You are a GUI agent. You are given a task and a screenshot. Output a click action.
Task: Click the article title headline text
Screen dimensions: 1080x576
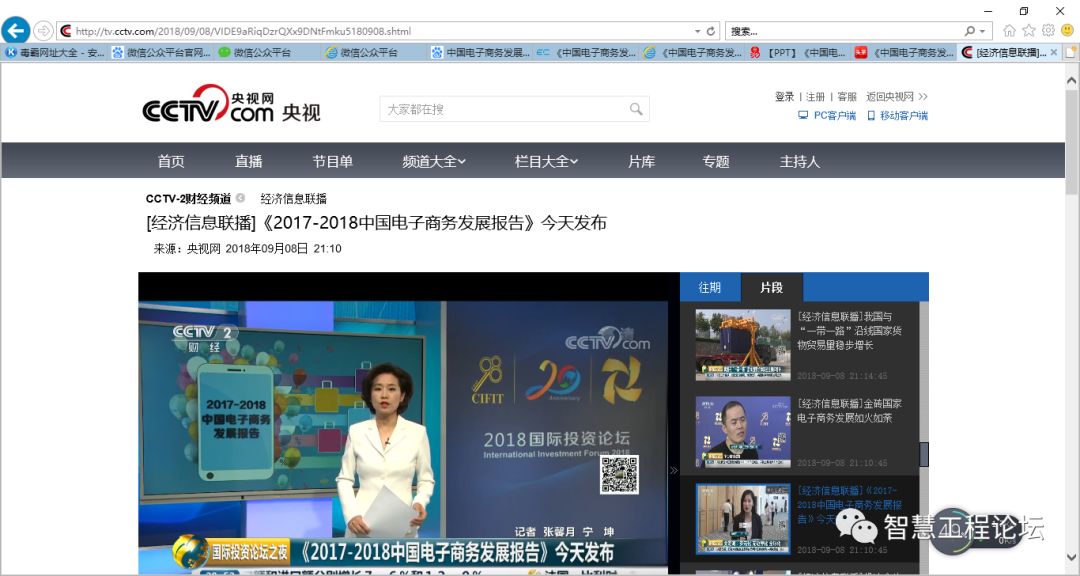[x=376, y=223]
